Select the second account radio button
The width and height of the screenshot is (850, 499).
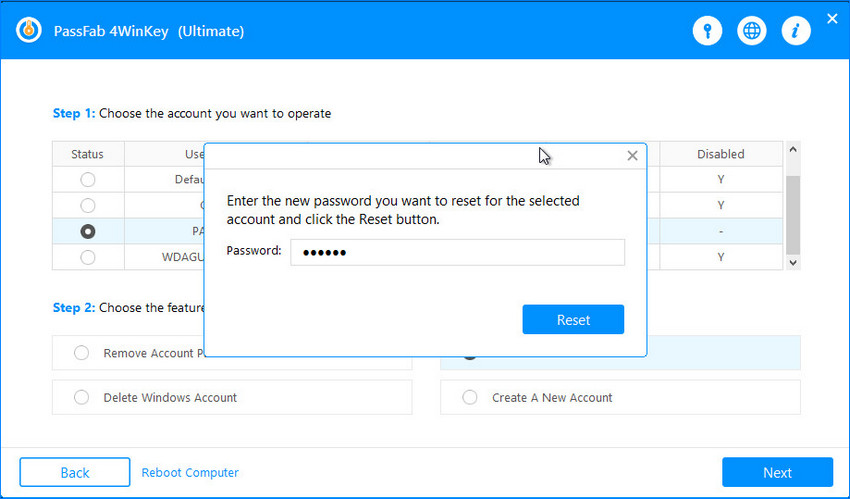[88, 205]
